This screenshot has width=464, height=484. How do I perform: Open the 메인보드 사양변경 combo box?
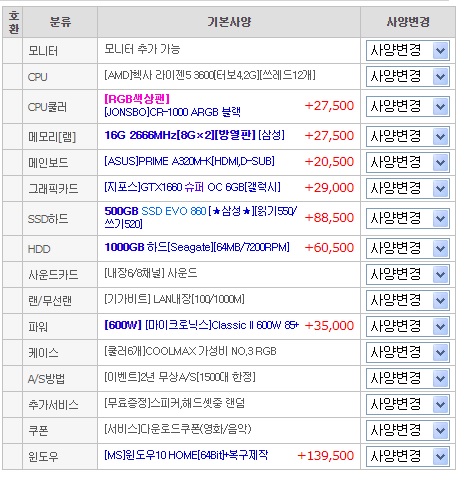coord(407,162)
